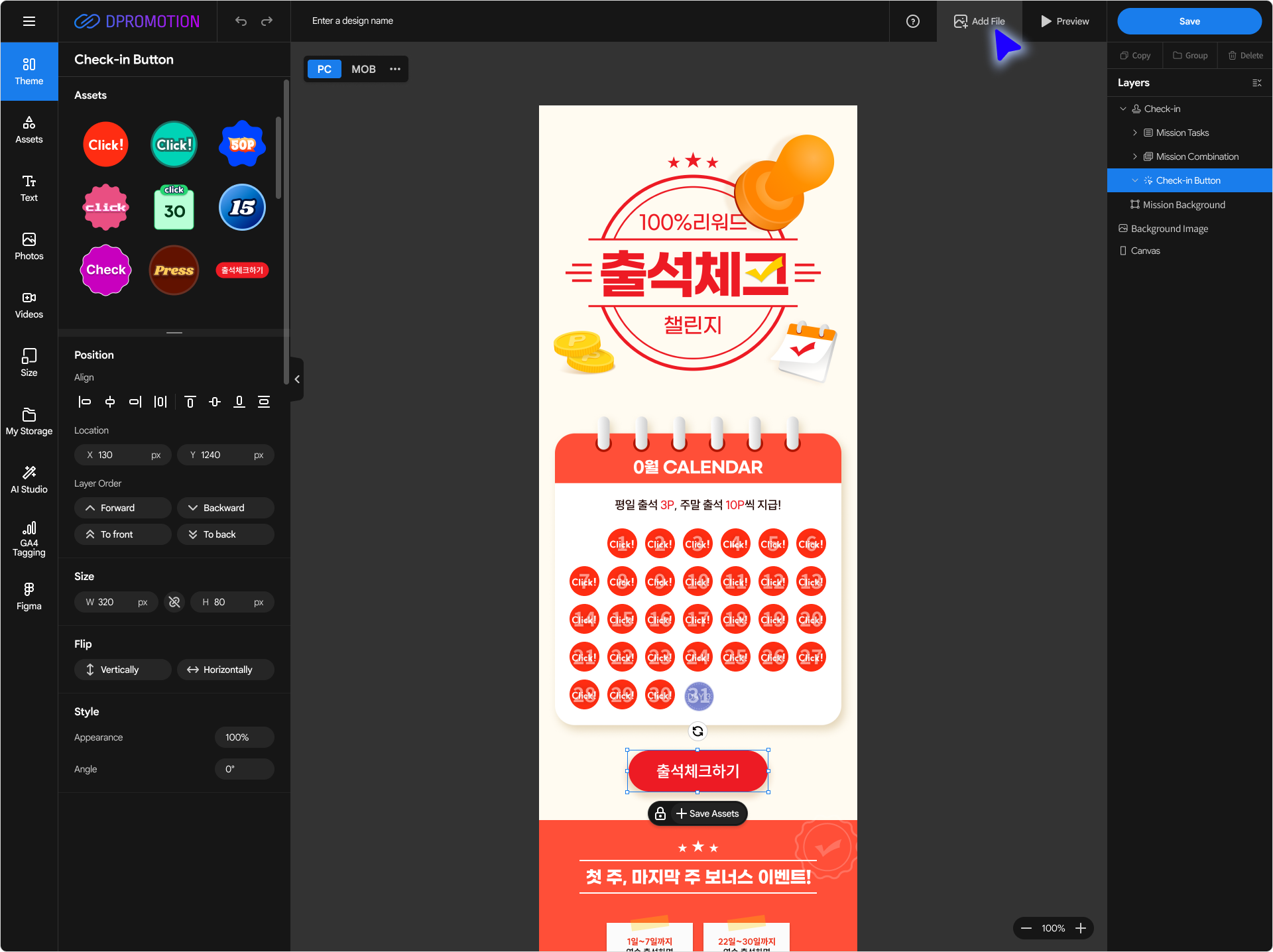Toggle the lock on selected element
This screenshot has height=952, width=1273.
coord(660,813)
